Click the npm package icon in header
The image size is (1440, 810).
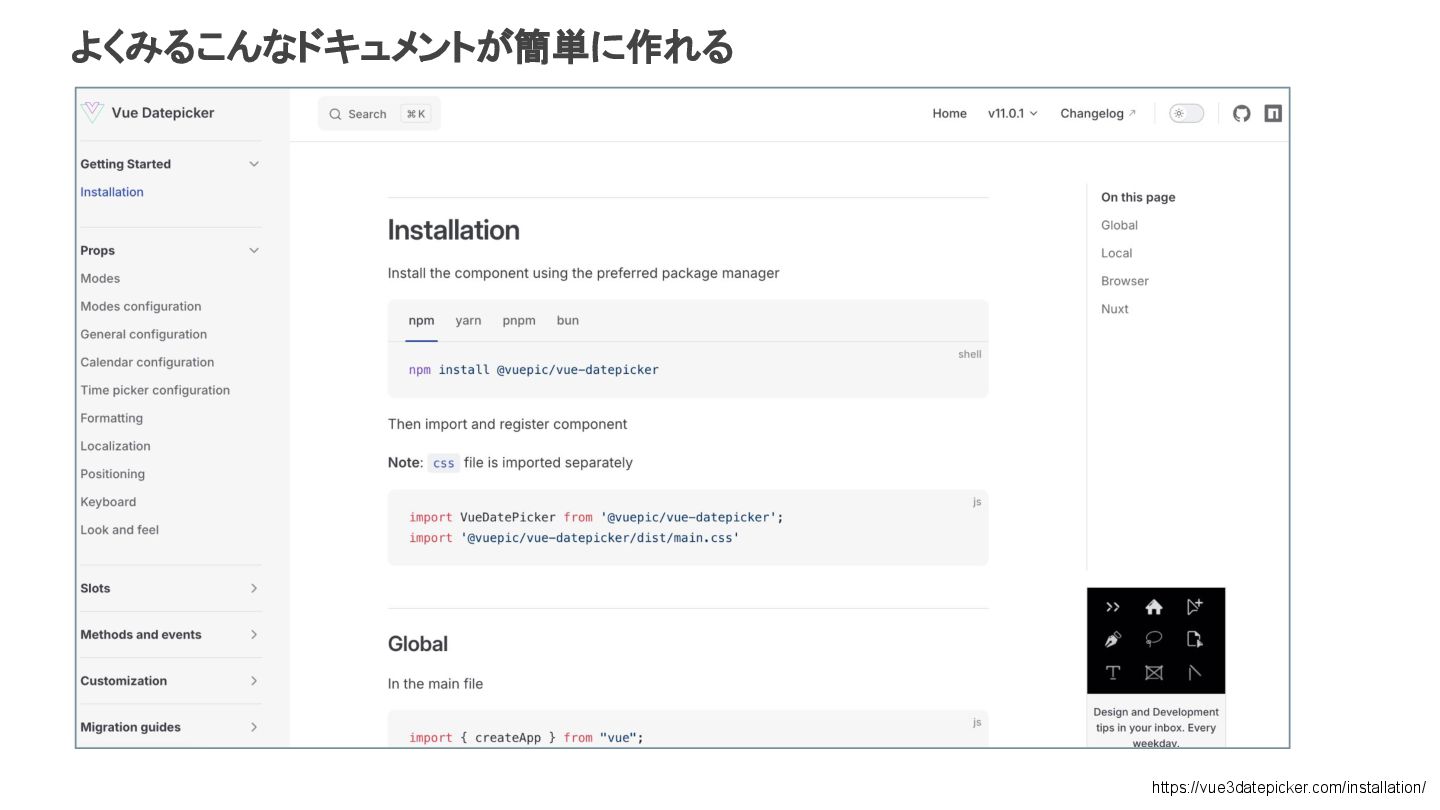[x=1273, y=114]
